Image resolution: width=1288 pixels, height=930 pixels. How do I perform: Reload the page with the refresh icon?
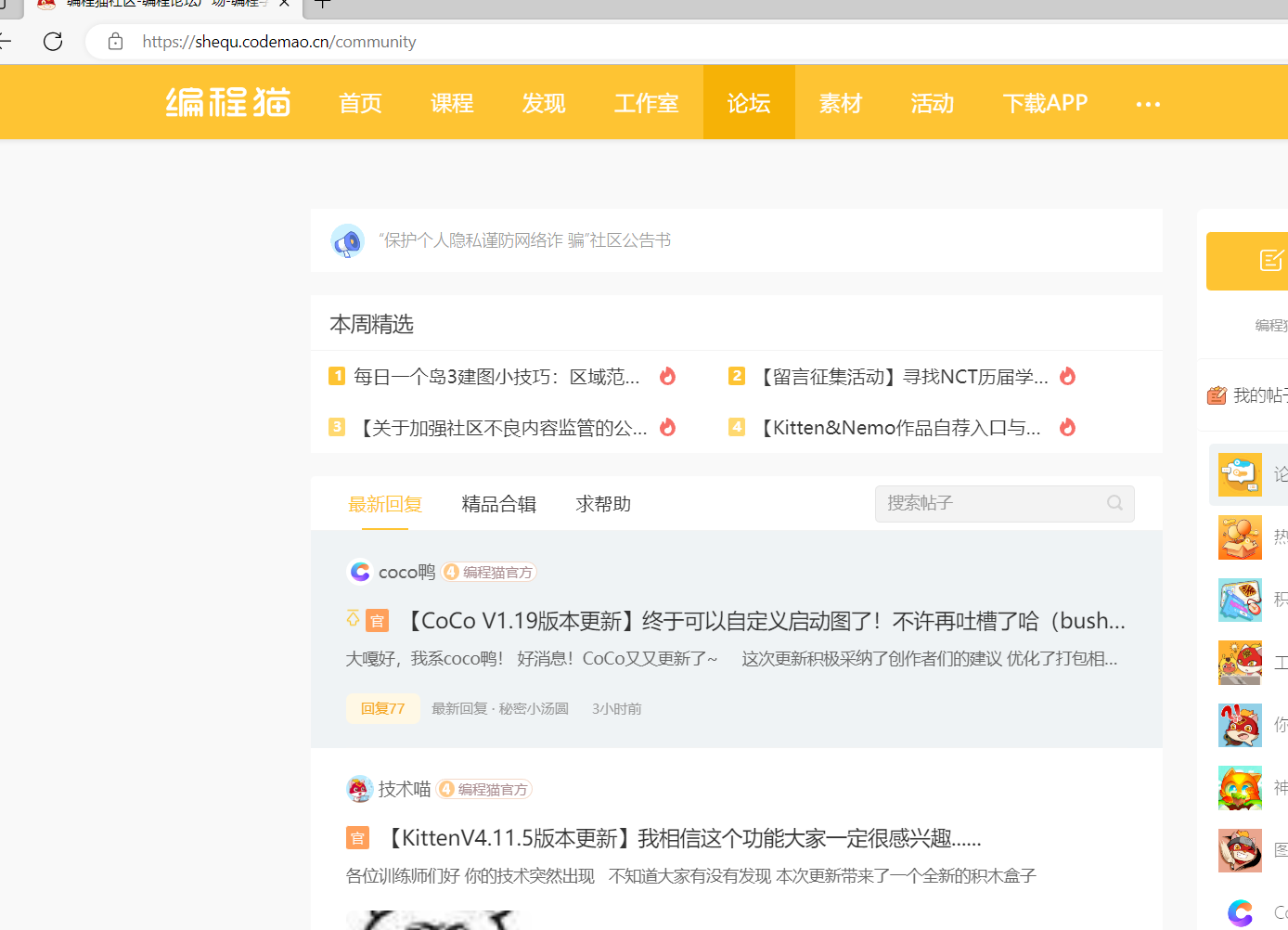pyautogui.click(x=53, y=41)
